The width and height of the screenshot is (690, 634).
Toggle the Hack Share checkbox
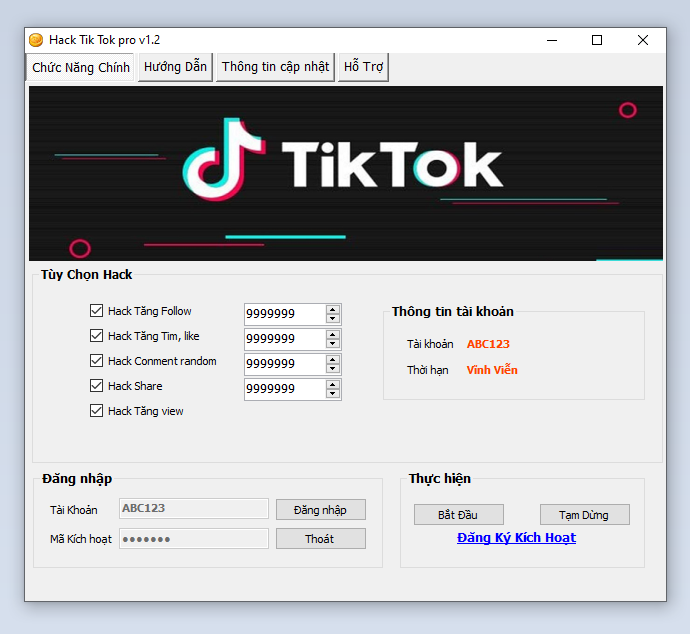click(97, 386)
